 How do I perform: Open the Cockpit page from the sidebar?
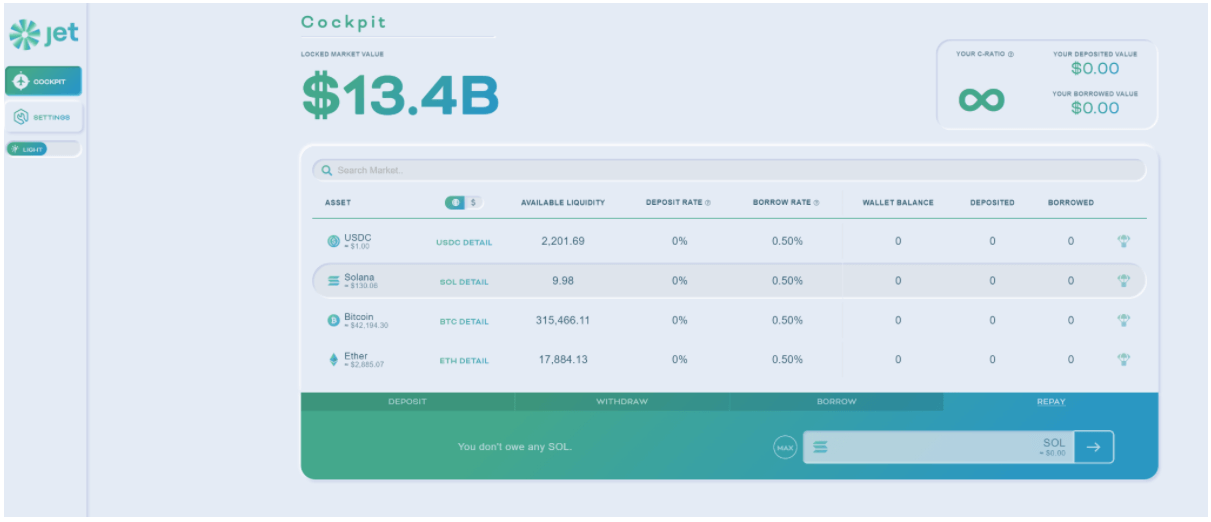[43, 81]
